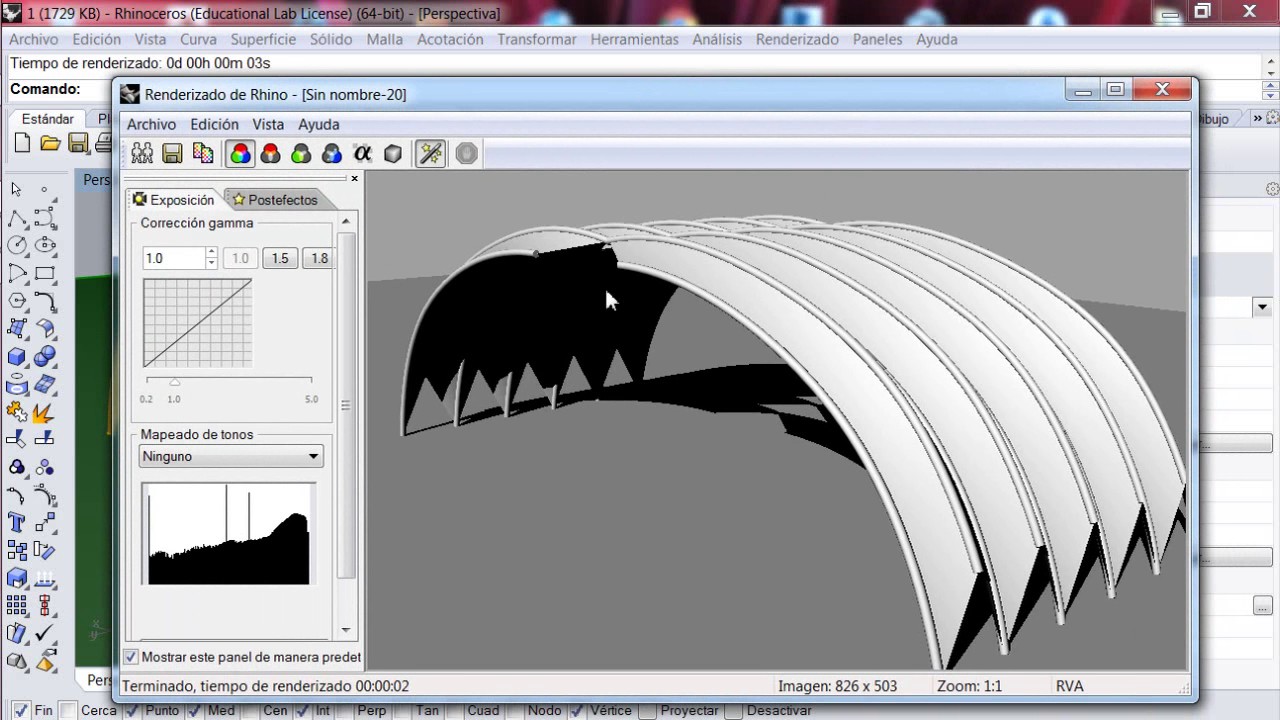Show green channel only icon
This screenshot has width=1280, height=720.
pos(301,153)
